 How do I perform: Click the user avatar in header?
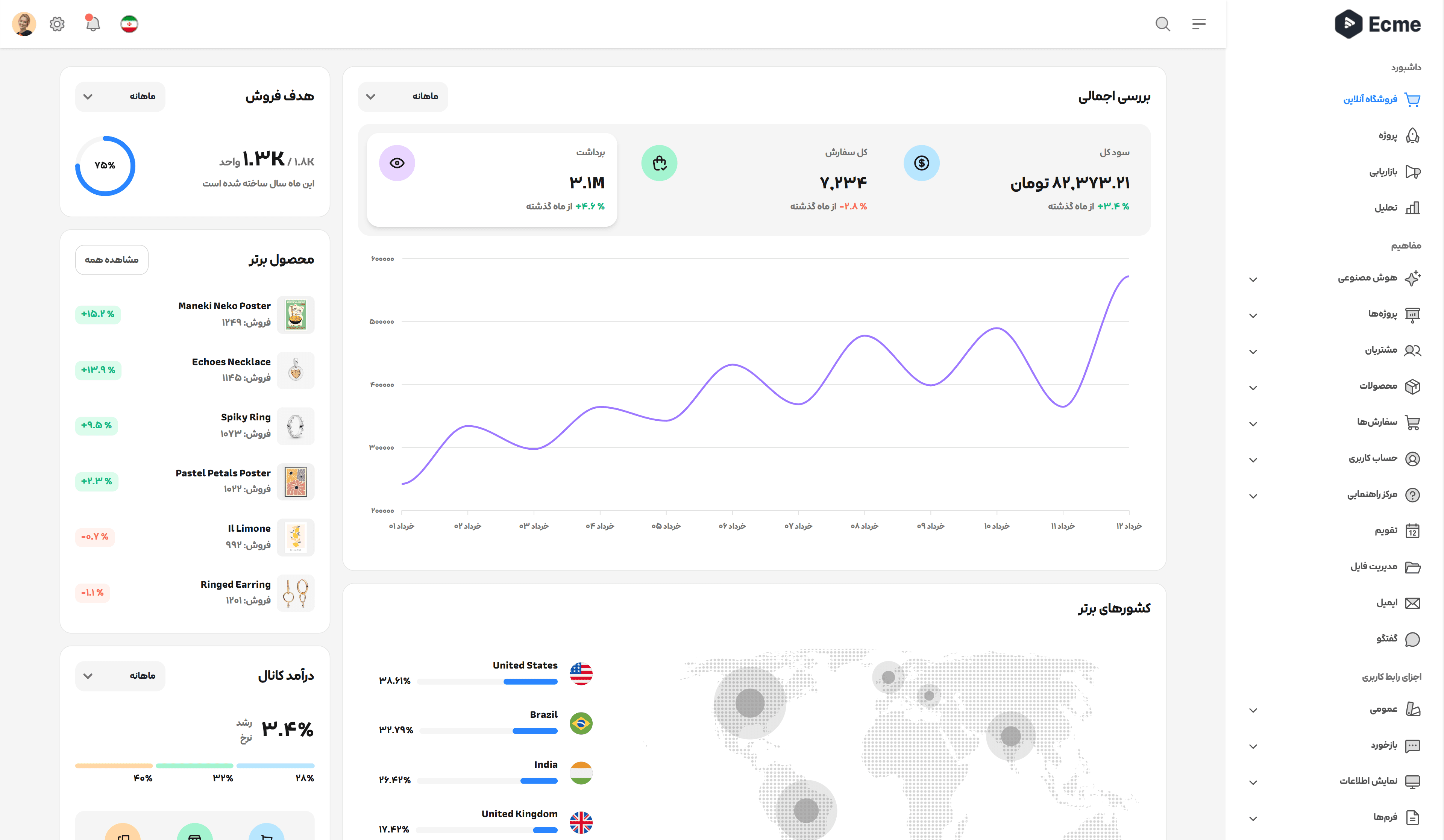tap(23, 24)
